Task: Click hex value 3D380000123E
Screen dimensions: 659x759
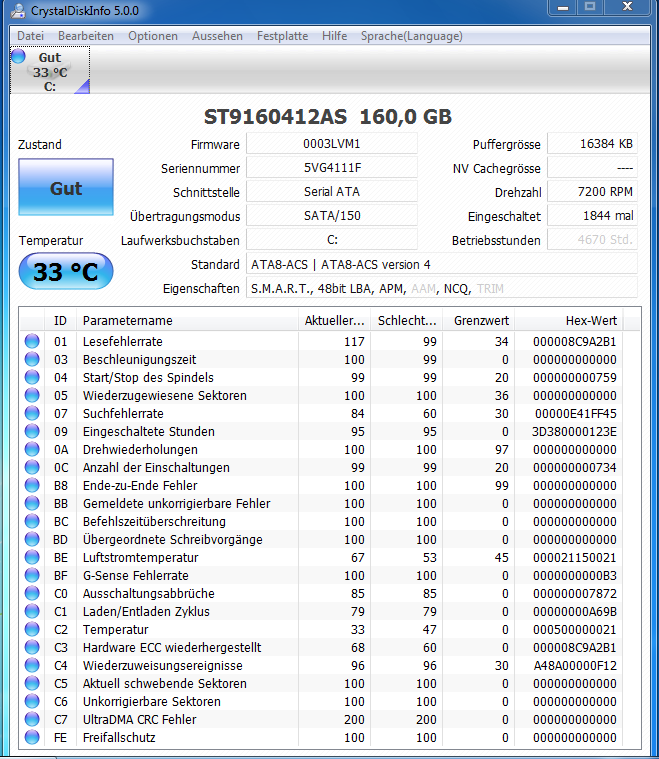Action: tap(574, 431)
